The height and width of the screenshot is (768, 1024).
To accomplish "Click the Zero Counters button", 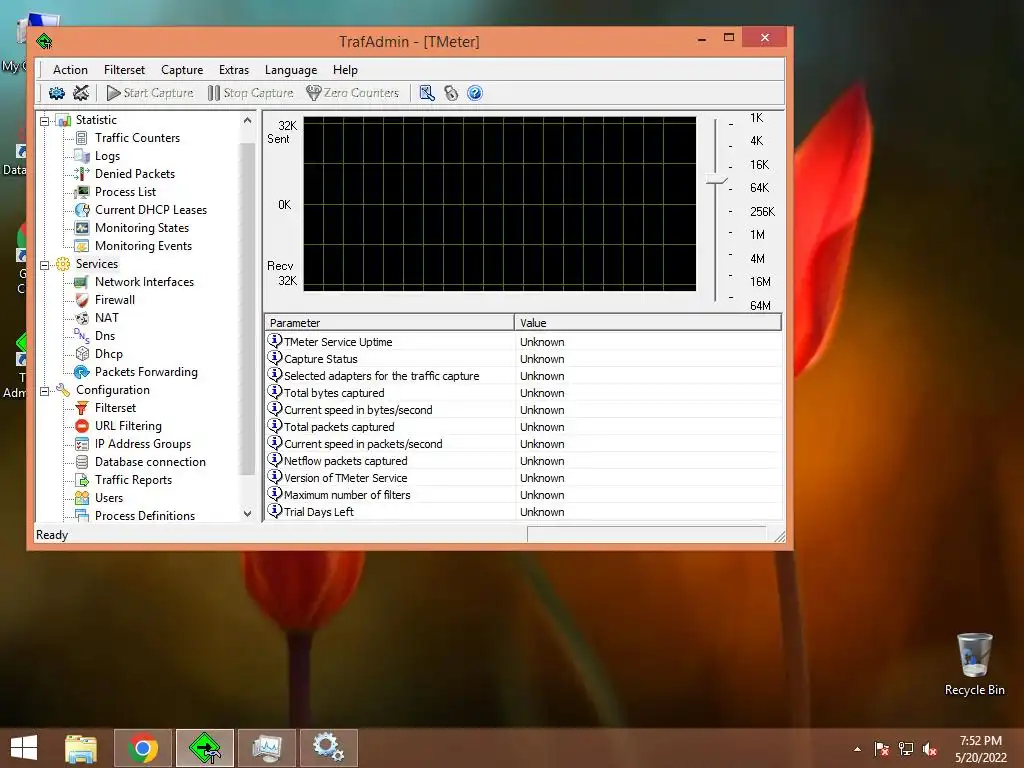I will (353, 93).
